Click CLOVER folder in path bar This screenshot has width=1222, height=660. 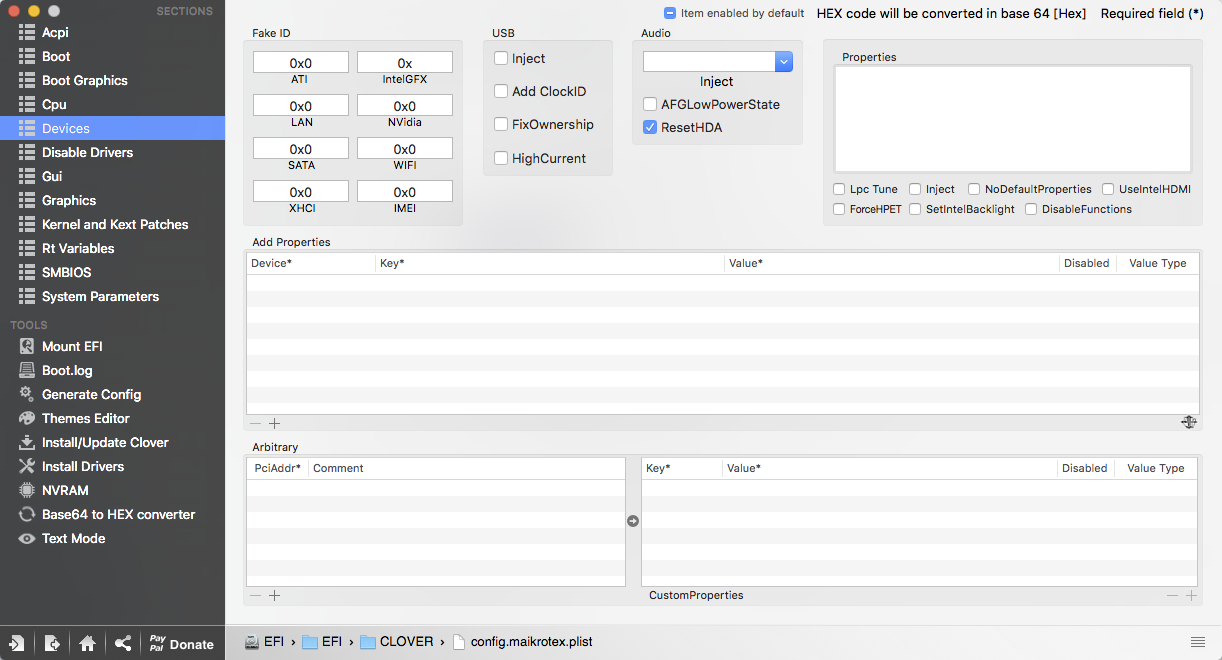tap(397, 642)
